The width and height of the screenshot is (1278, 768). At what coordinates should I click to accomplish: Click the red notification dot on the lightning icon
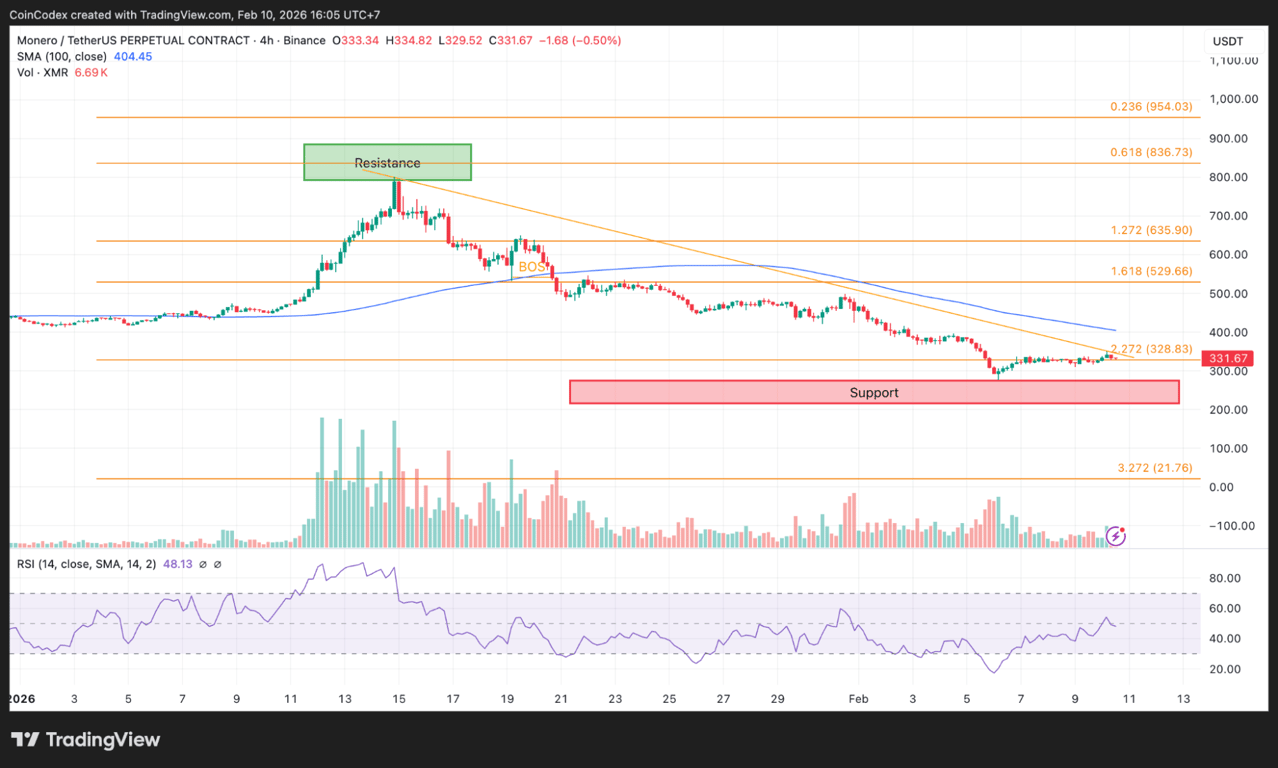(x=1121, y=529)
